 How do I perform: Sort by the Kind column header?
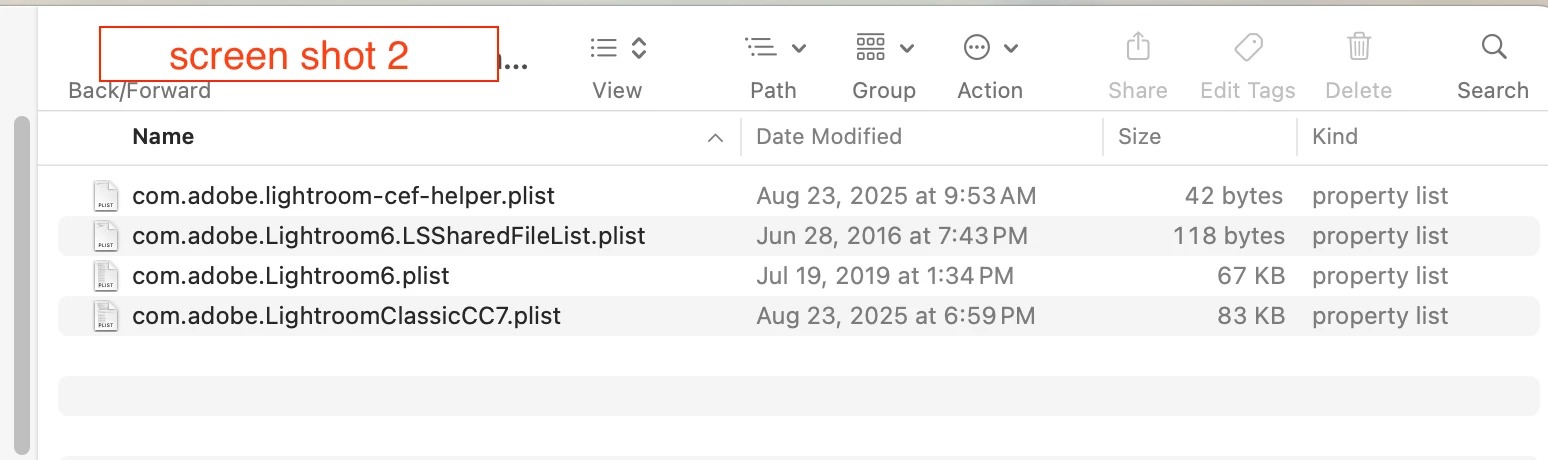click(1335, 137)
